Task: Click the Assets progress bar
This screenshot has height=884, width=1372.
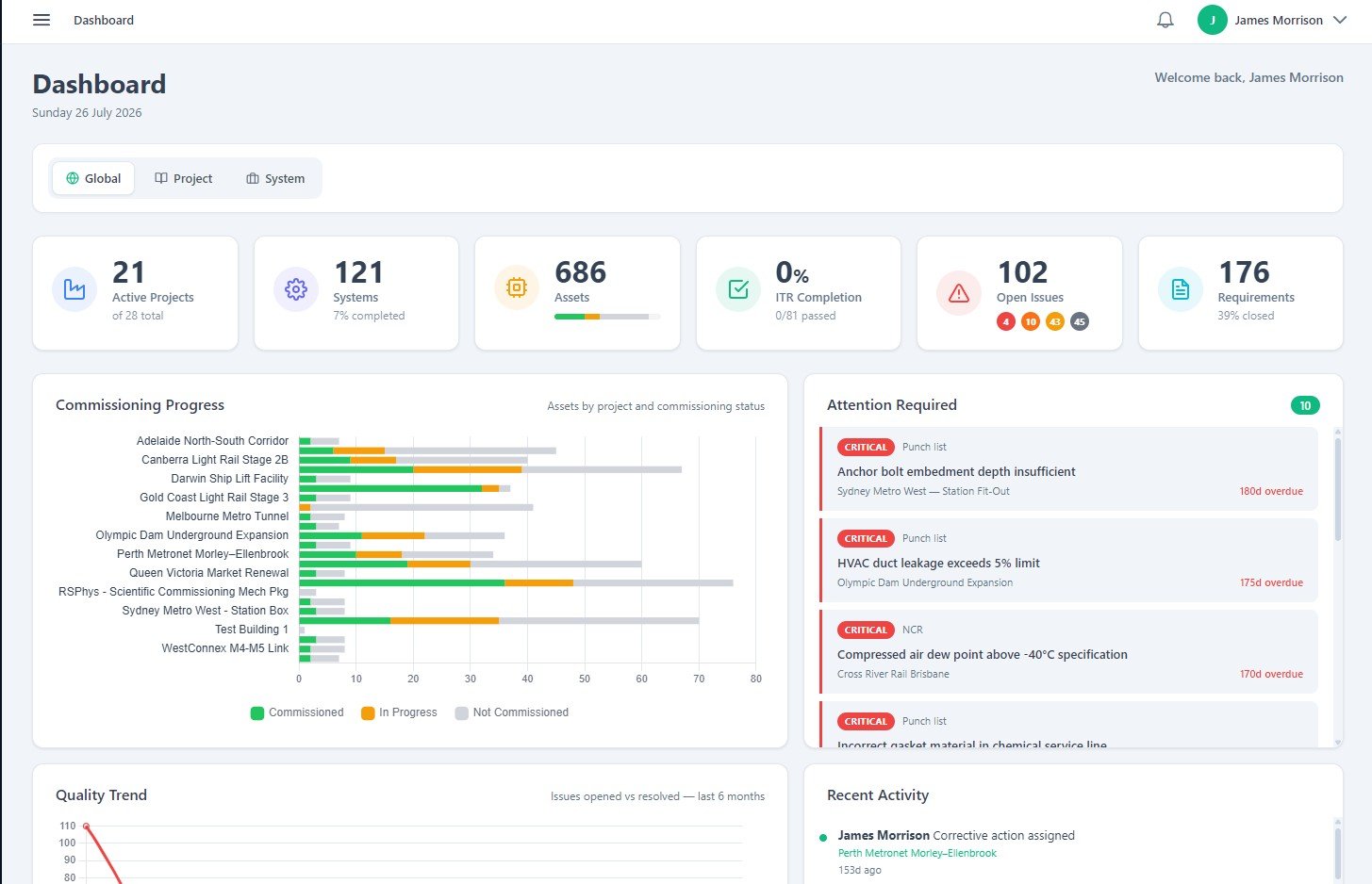Action: [x=607, y=317]
